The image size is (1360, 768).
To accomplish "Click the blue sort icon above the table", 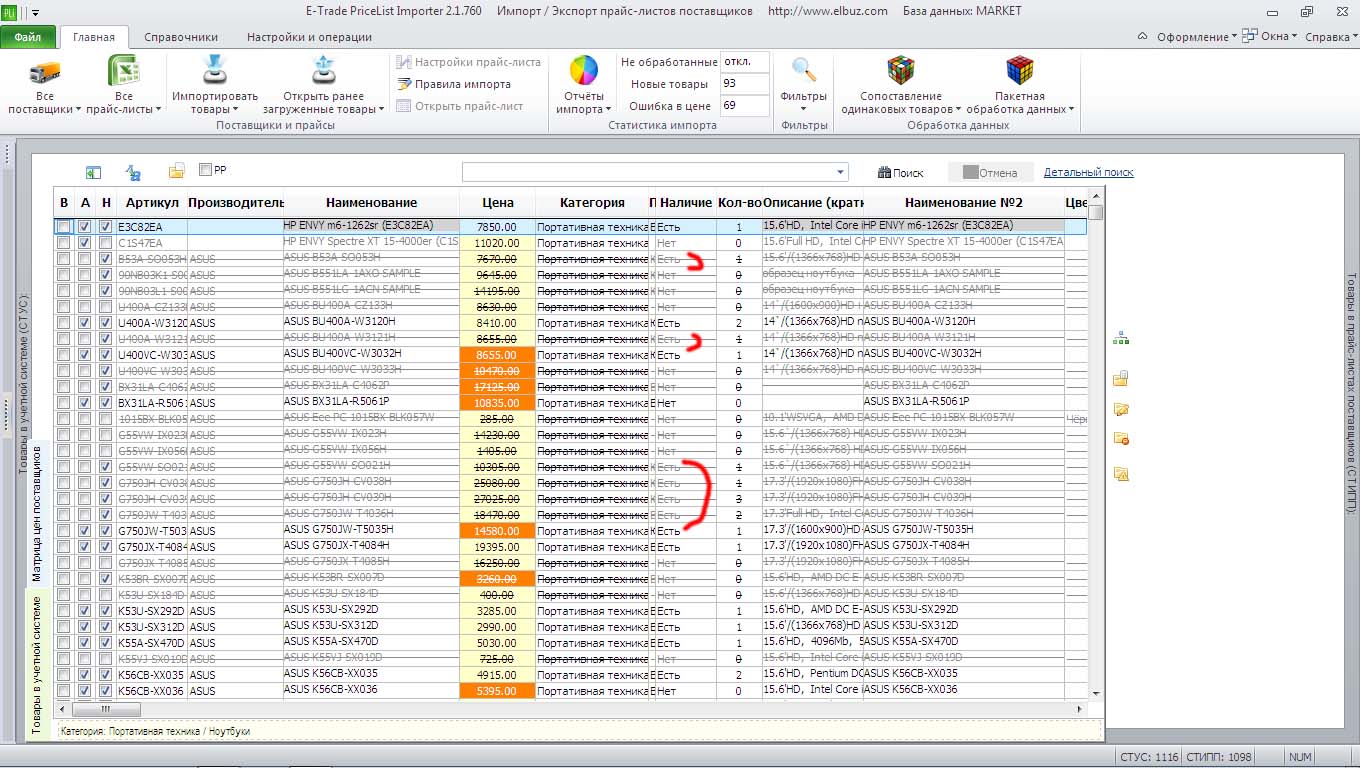I will click(132, 172).
